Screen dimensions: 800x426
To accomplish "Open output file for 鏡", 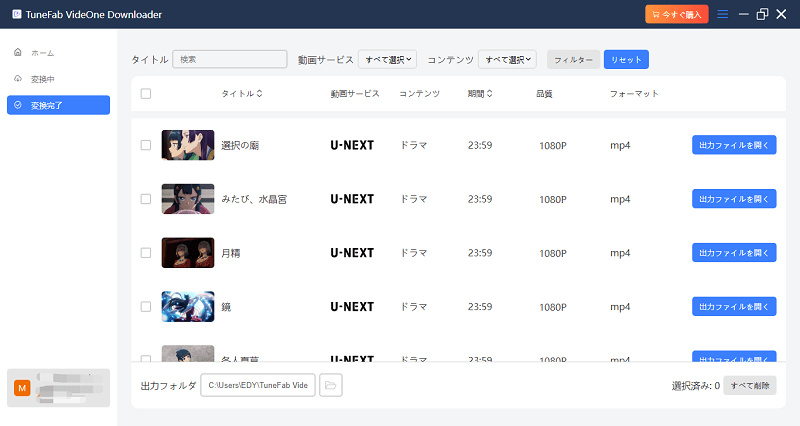I will (x=734, y=307).
